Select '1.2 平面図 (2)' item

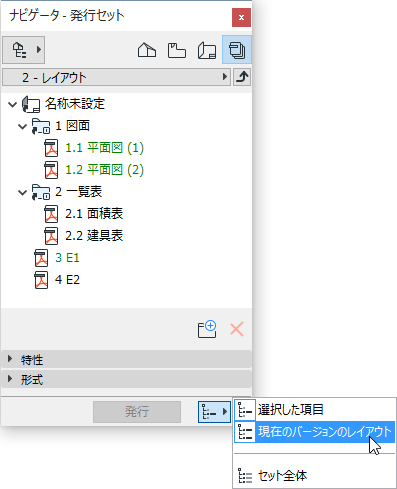(x=105, y=170)
